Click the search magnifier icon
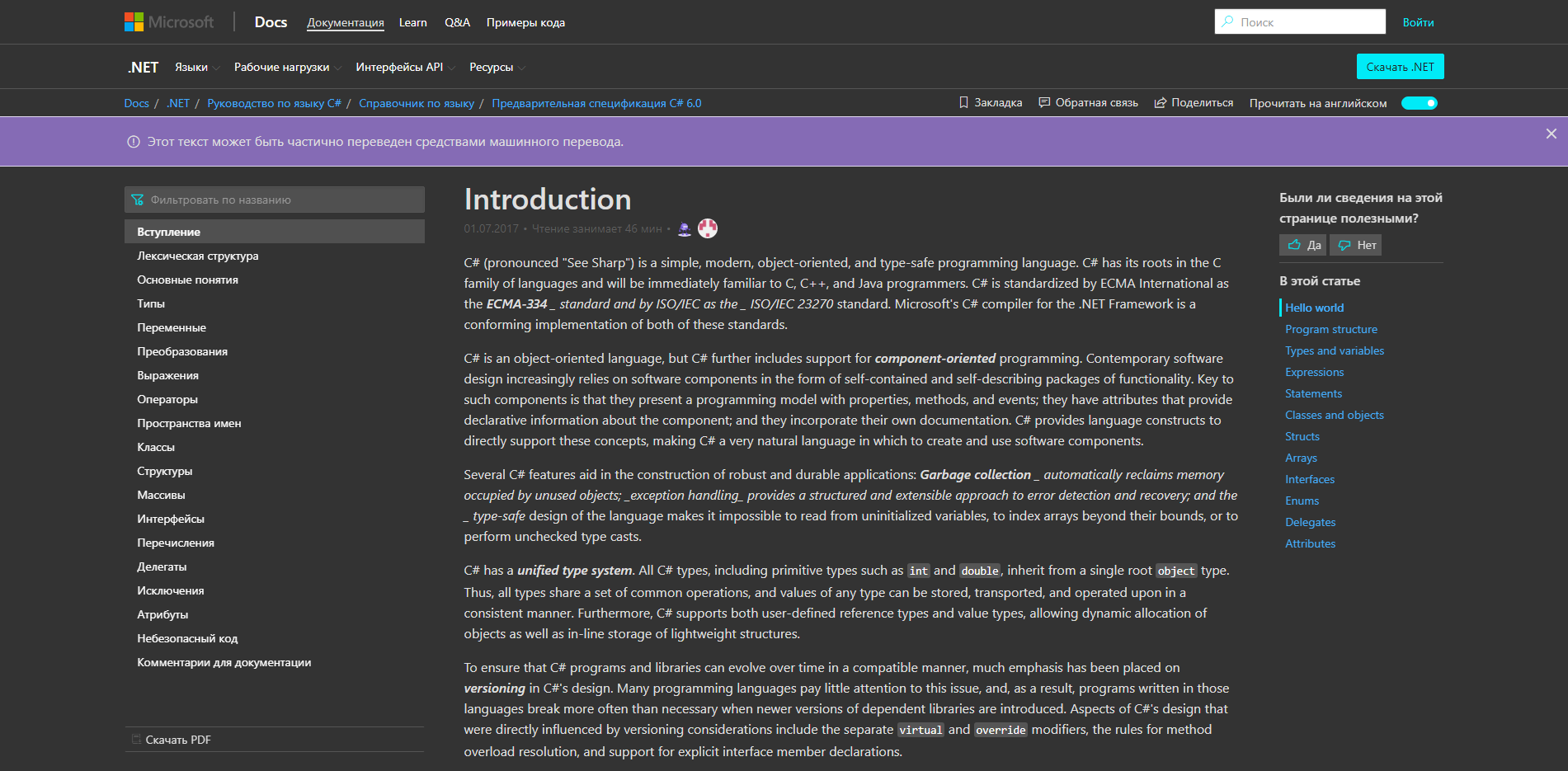 point(1228,21)
